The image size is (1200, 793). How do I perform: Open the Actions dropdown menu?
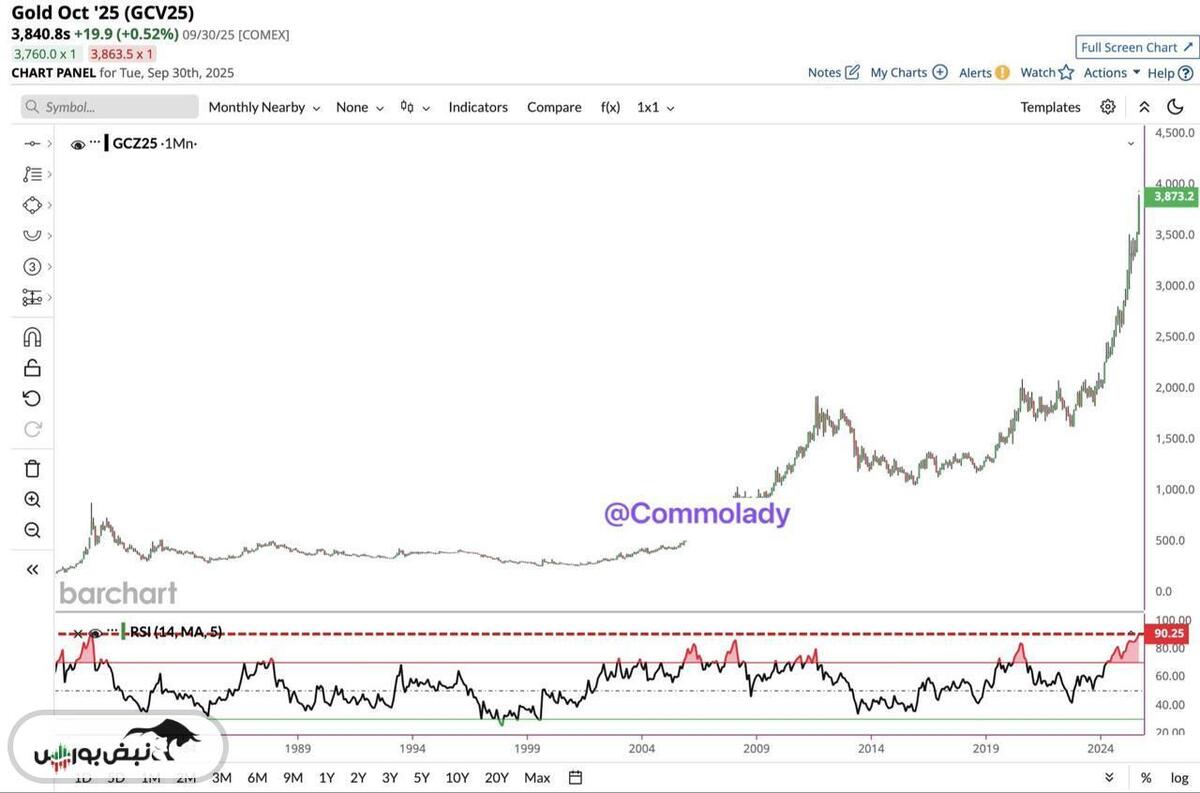[x=1111, y=72]
